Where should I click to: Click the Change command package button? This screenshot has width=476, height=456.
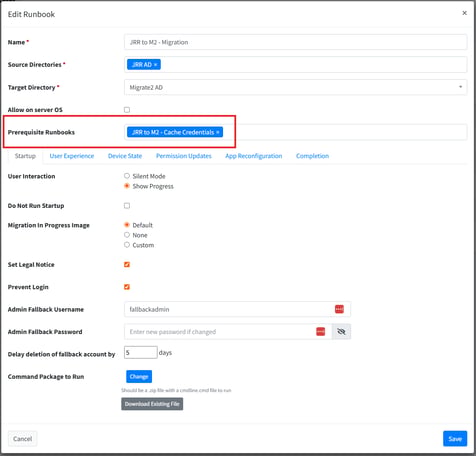click(x=139, y=377)
